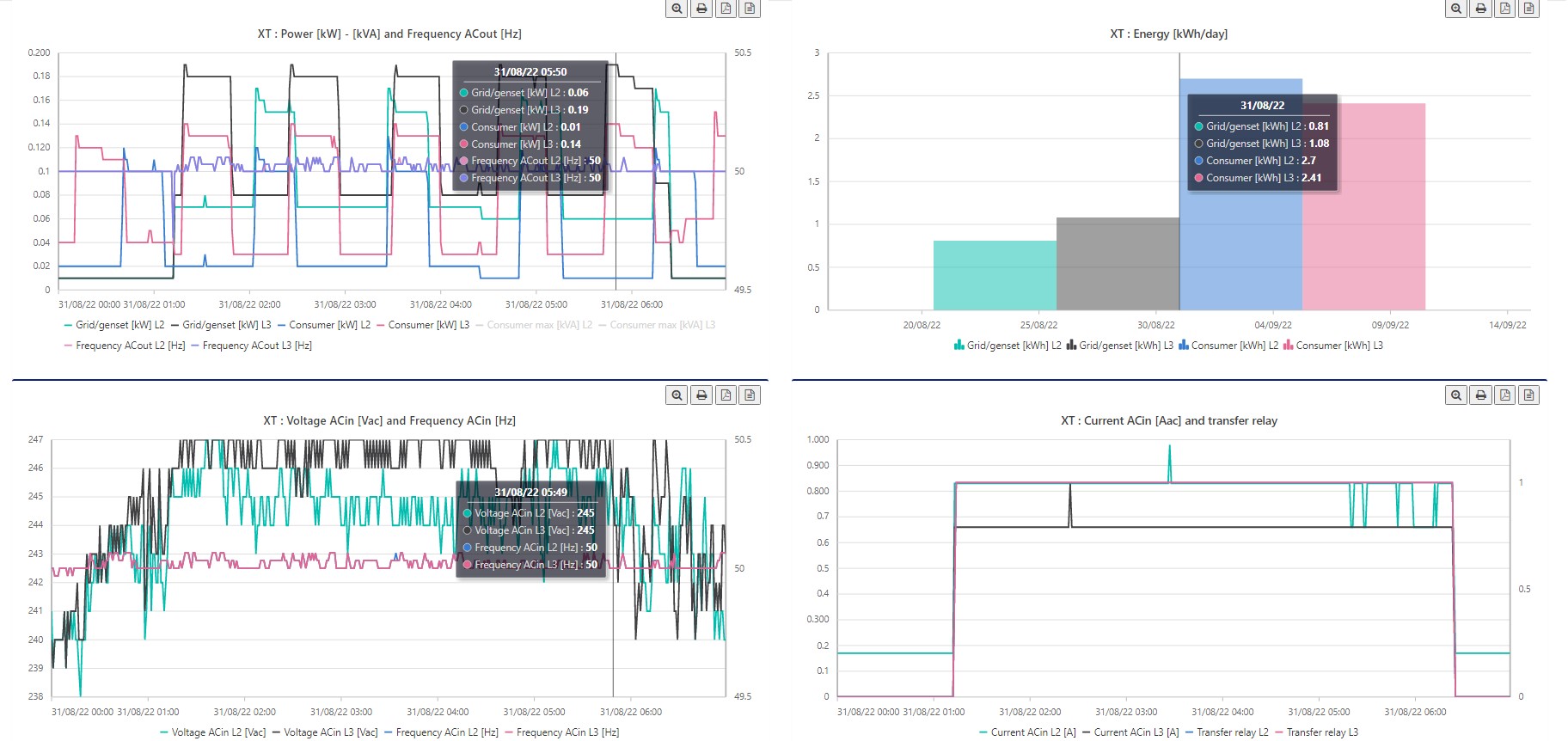Export Power and Frequency ACout chart as PDF
1568x741 pixels.
coord(726,9)
